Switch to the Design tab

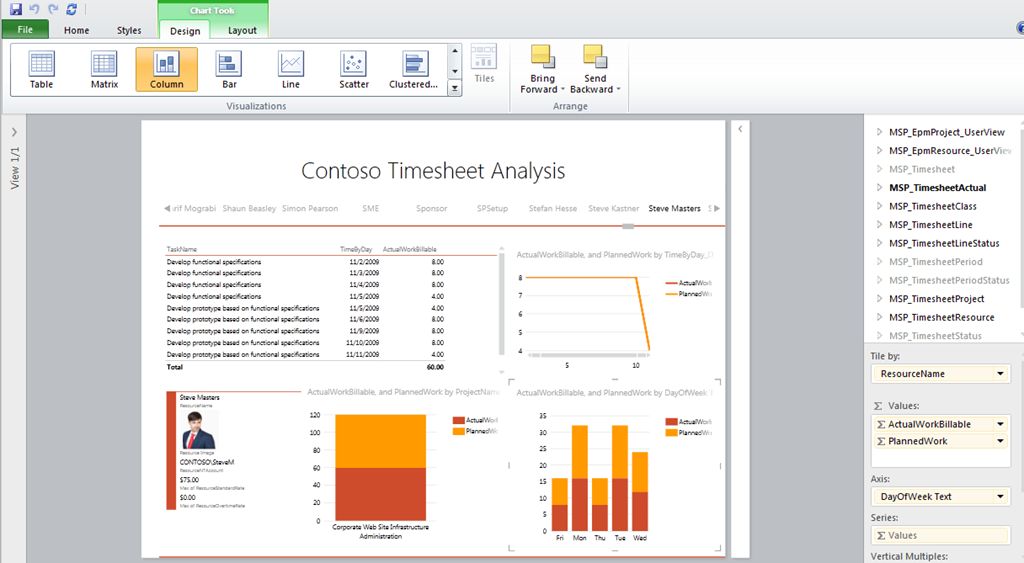[x=185, y=31]
